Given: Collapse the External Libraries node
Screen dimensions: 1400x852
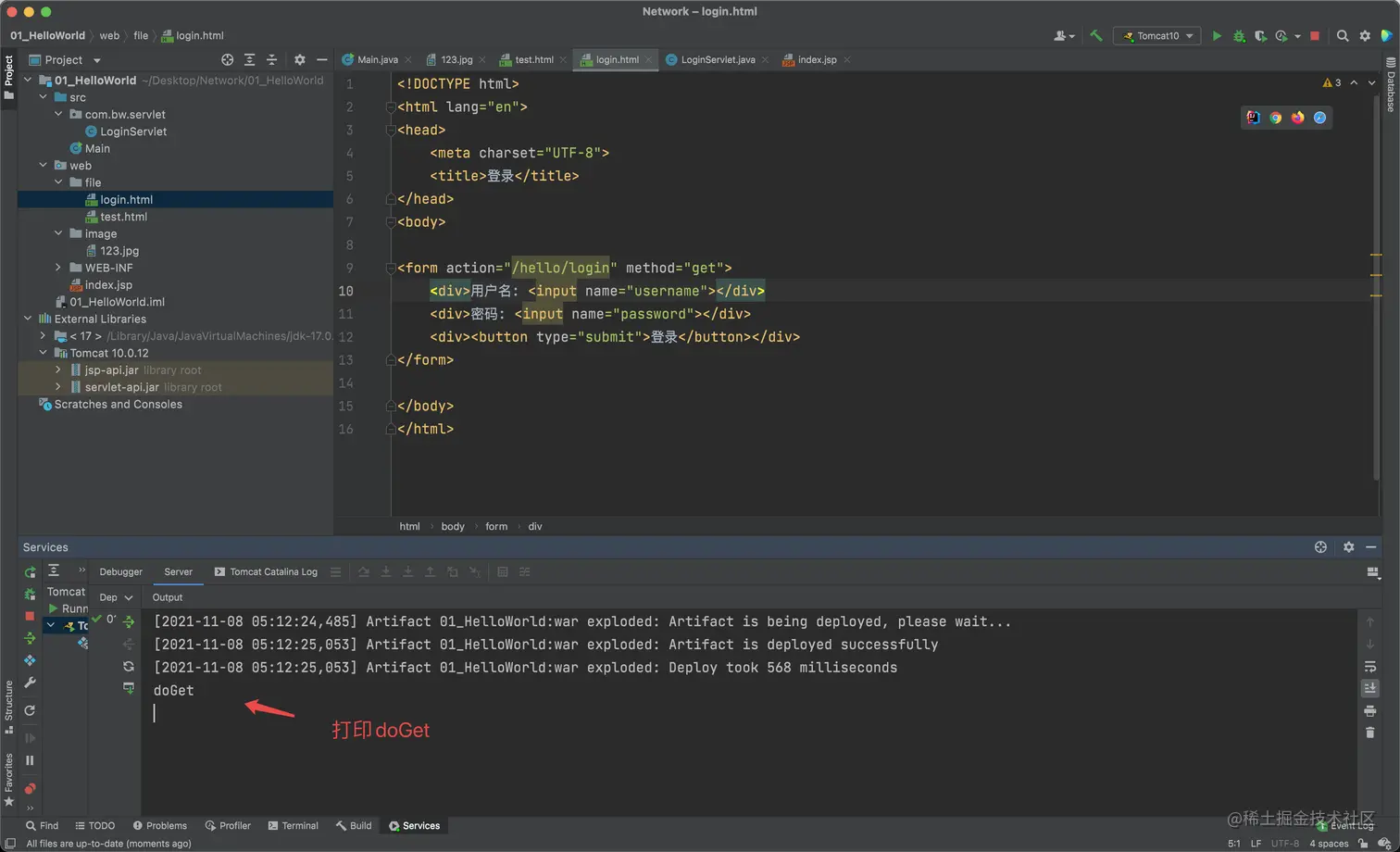Looking at the screenshot, I should (28, 319).
